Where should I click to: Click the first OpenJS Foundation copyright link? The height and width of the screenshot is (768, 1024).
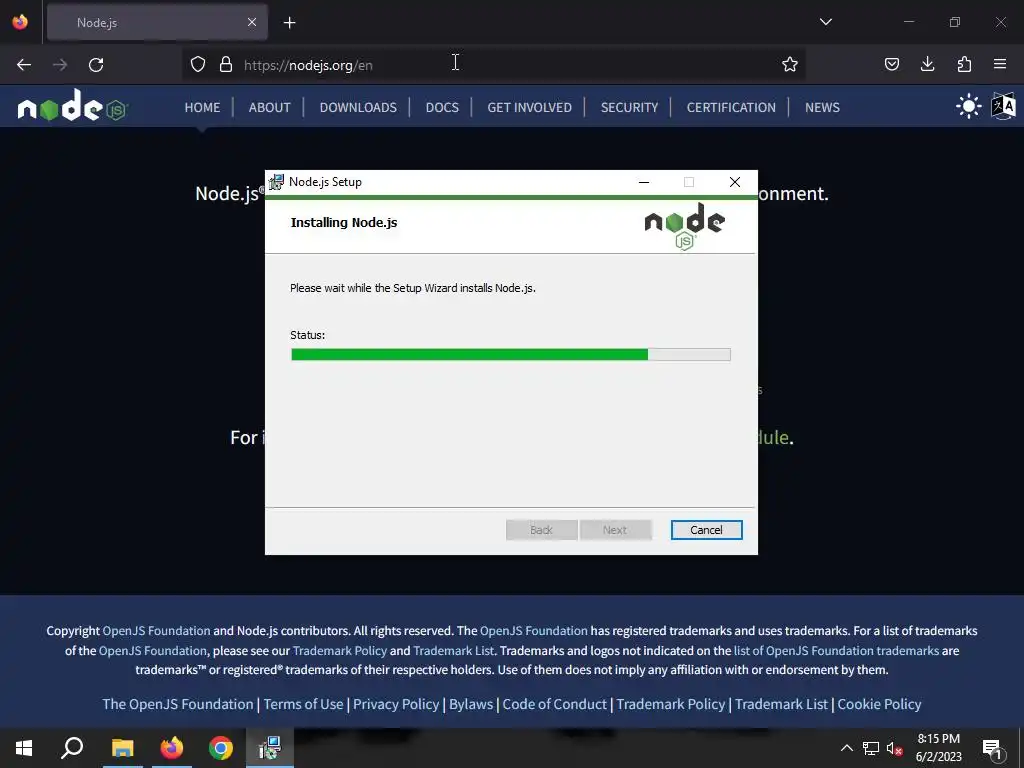[x=157, y=631]
